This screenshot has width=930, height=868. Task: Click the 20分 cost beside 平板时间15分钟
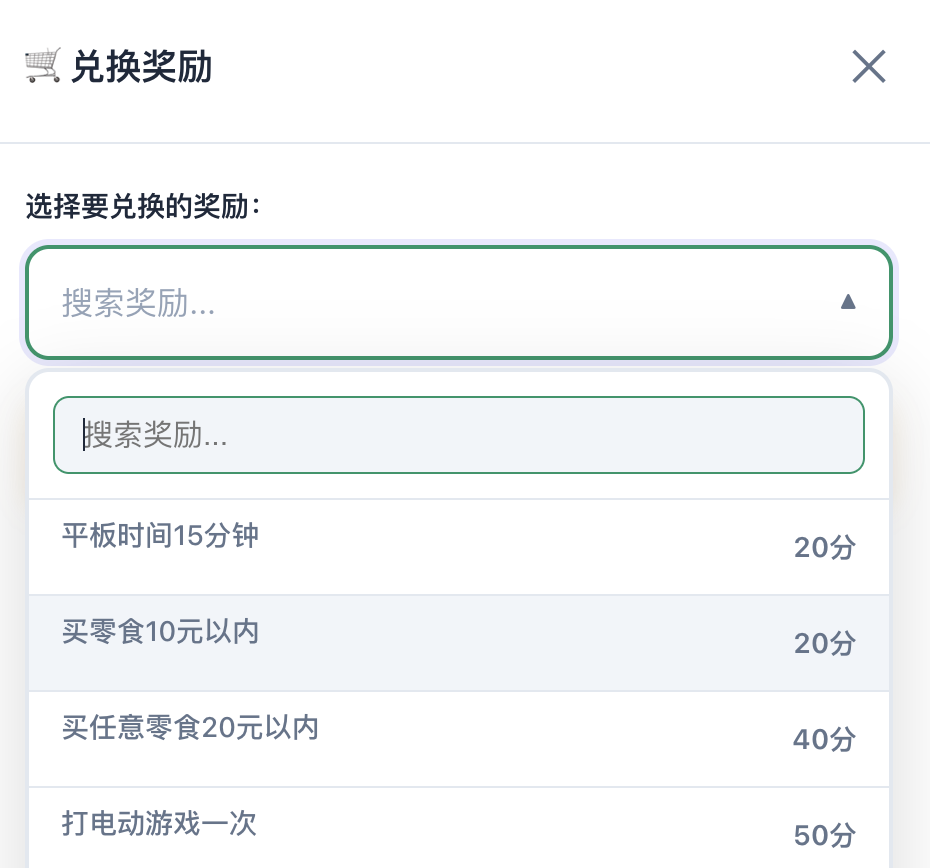click(x=825, y=547)
